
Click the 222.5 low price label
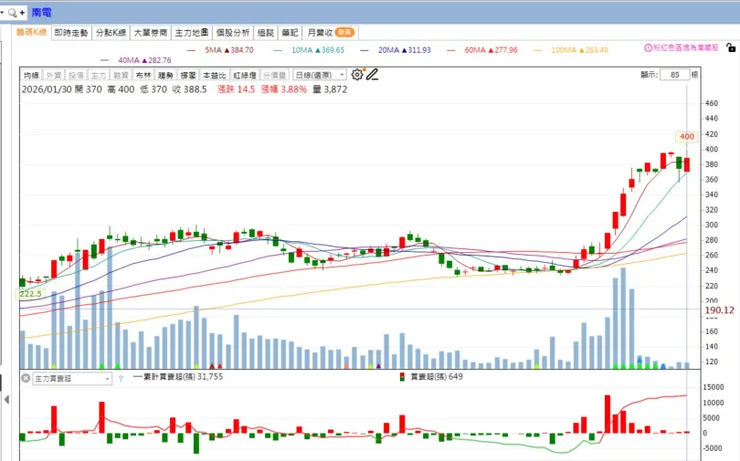pyautogui.click(x=31, y=294)
